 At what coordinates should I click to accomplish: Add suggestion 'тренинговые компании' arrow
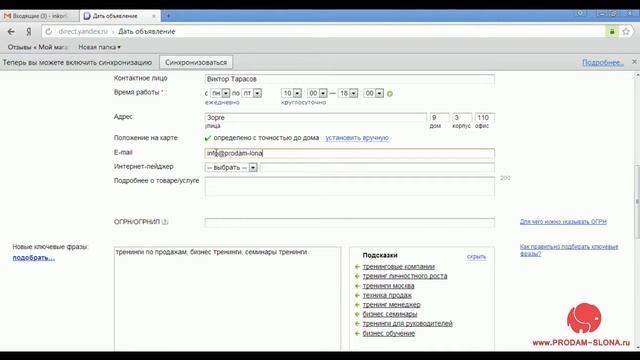click(357, 267)
